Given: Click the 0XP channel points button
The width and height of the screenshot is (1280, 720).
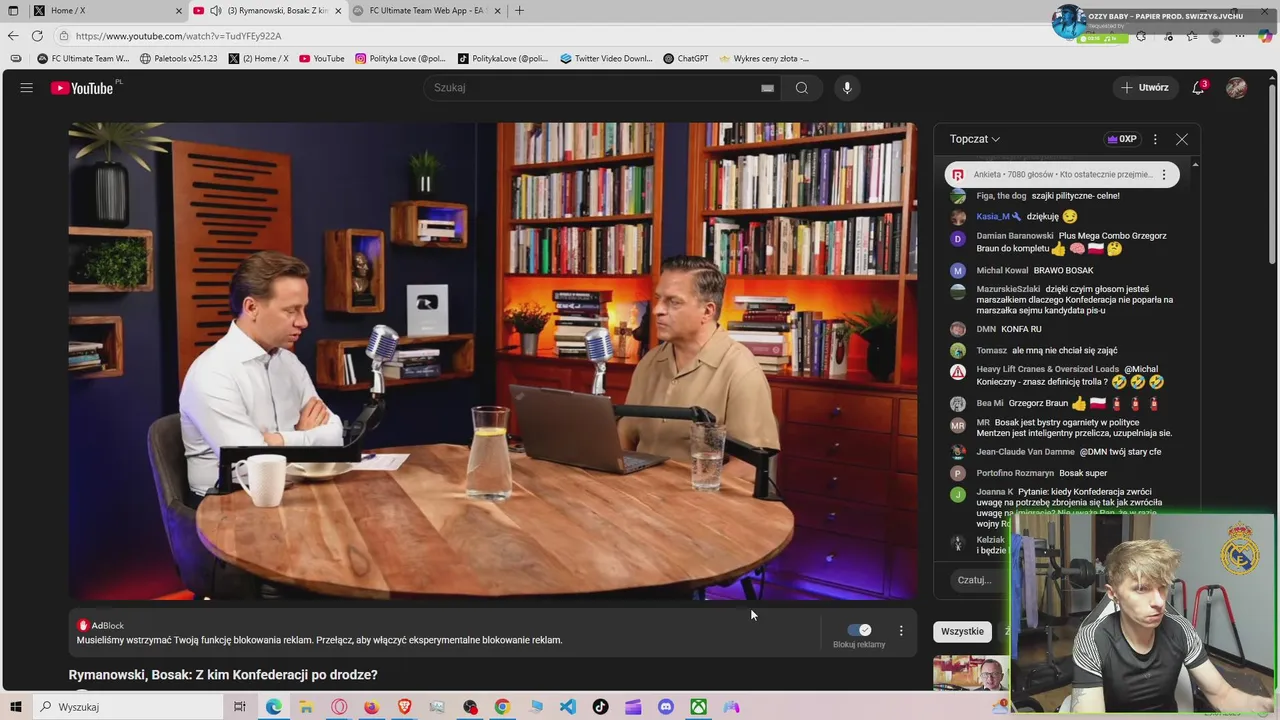Looking at the screenshot, I should [1122, 139].
